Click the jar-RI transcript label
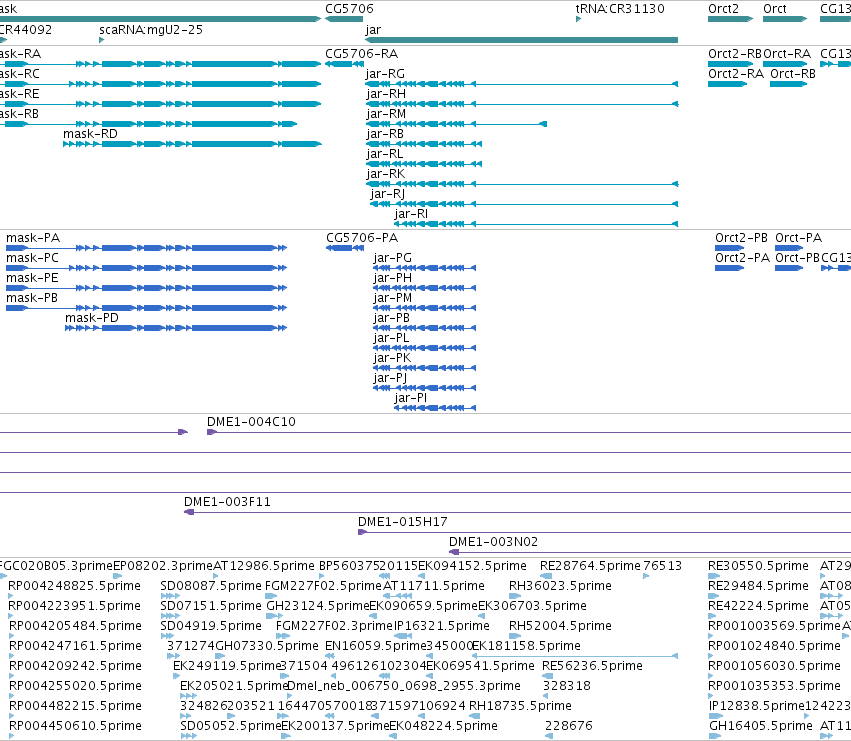Viewport: 851px width, 741px height. click(x=411, y=214)
